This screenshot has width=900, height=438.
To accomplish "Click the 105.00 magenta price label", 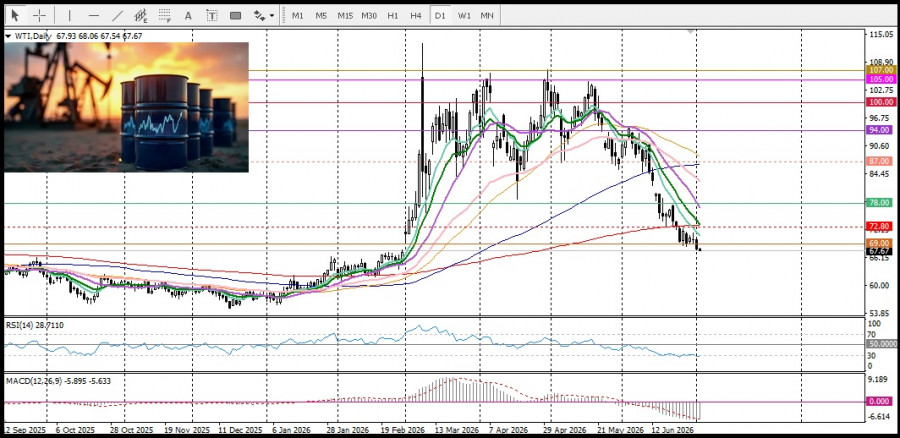I will tap(881, 79).
